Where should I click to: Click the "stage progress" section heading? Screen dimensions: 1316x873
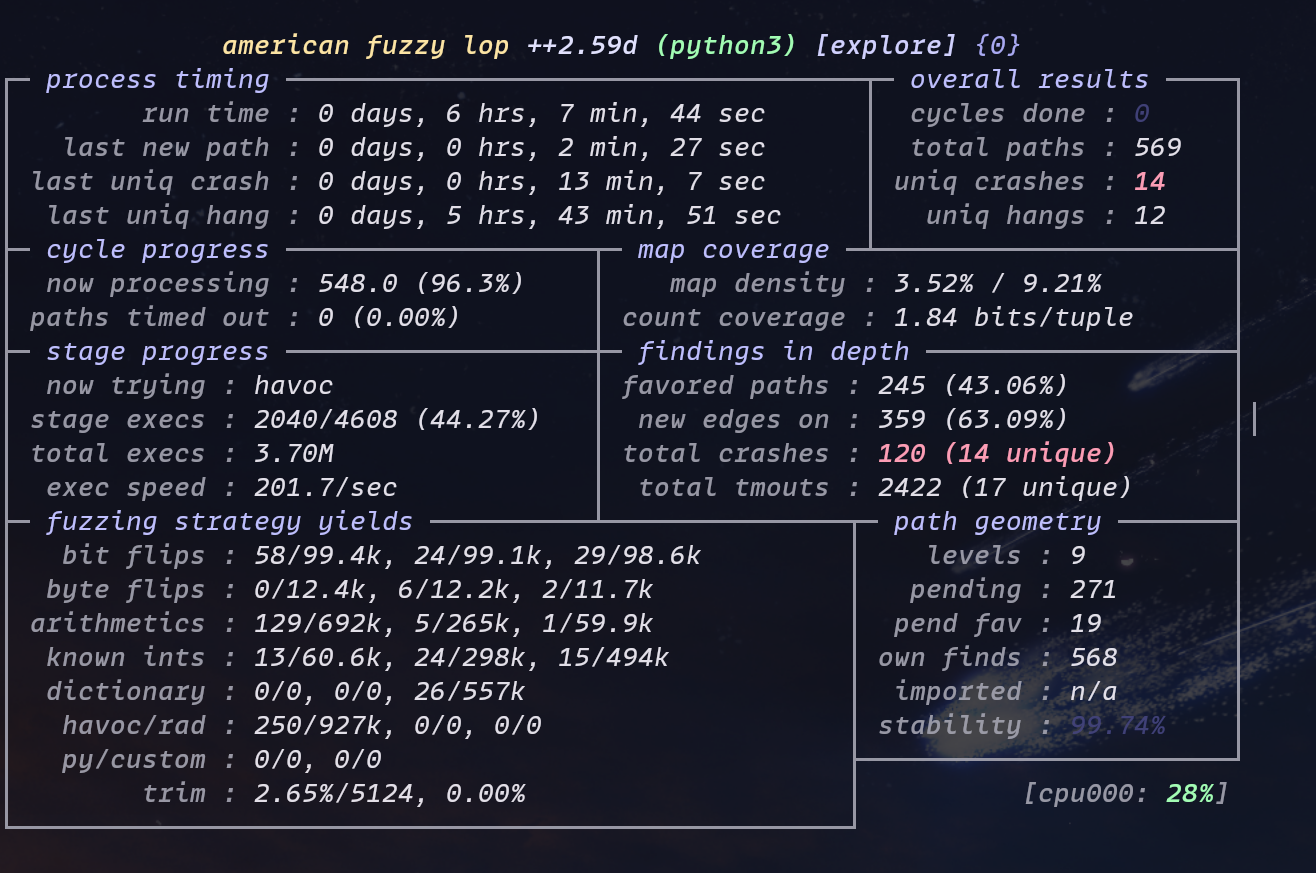coord(158,352)
